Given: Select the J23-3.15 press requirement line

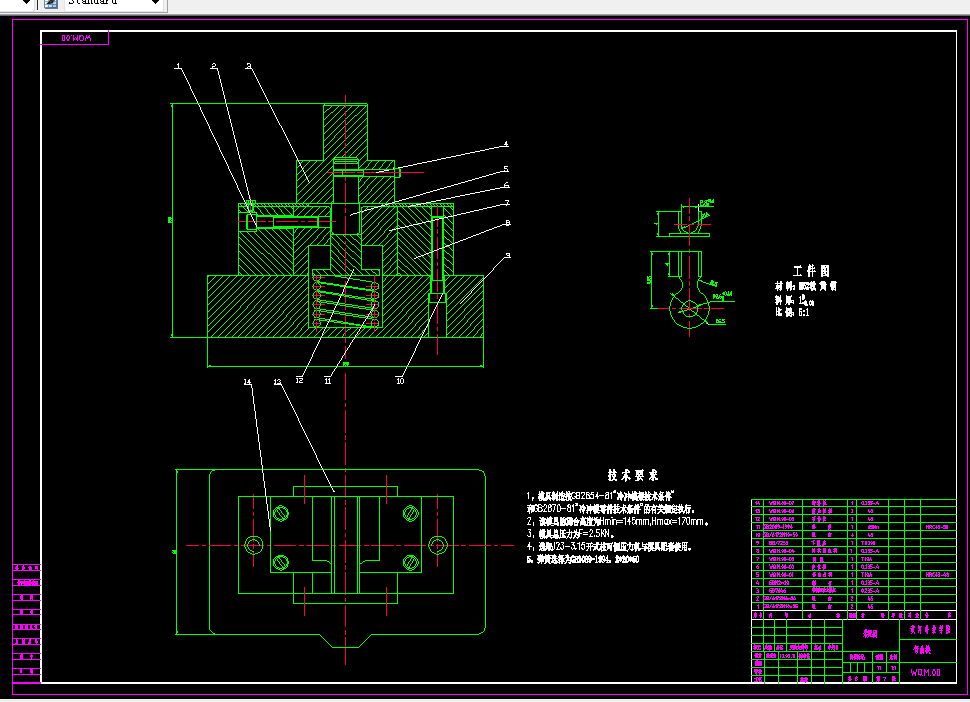Looking at the screenshot, I should point(609,547).
